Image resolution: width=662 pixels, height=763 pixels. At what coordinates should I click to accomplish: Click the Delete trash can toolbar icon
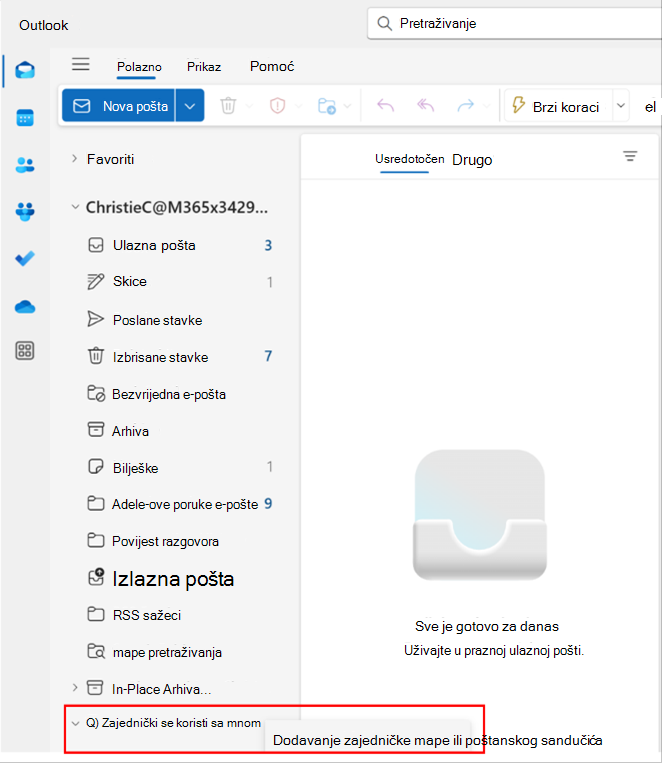click(x=228, y=106)
